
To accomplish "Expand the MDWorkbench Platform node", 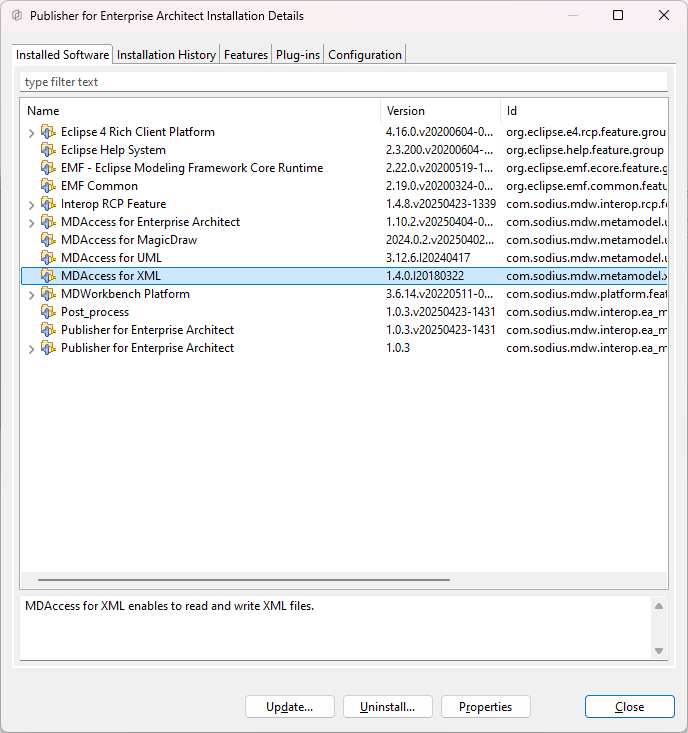I will (31, 295).
